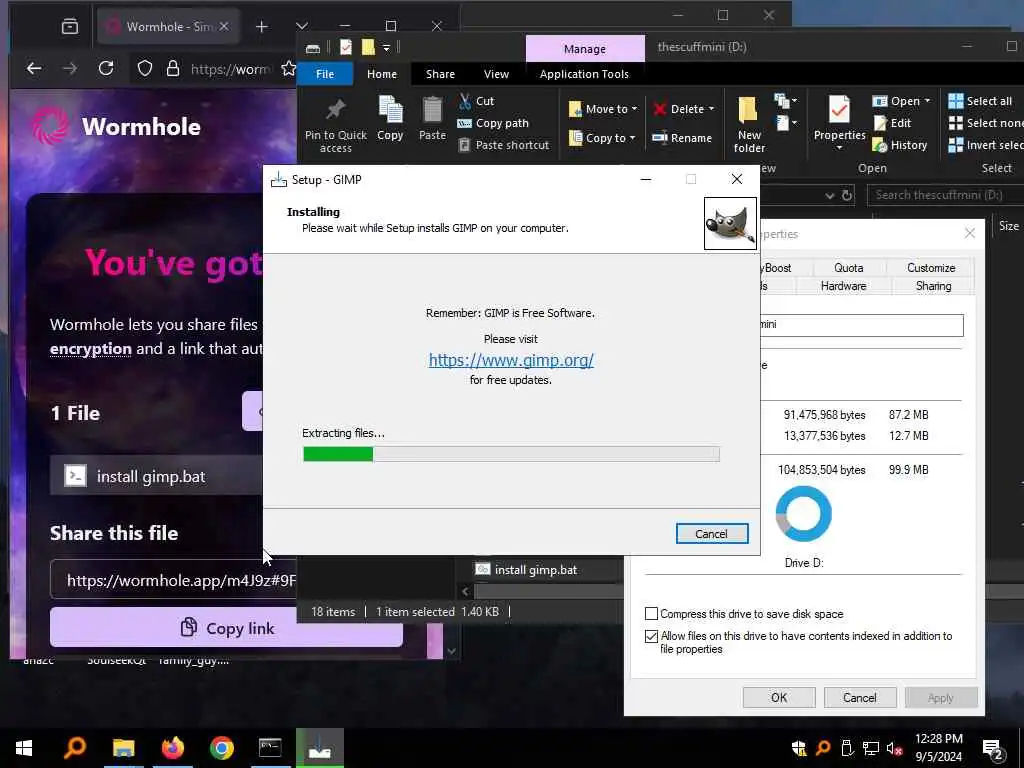
Task: Expand Properties dropdown arrow under ribbon button
Action: coord(839,148)
